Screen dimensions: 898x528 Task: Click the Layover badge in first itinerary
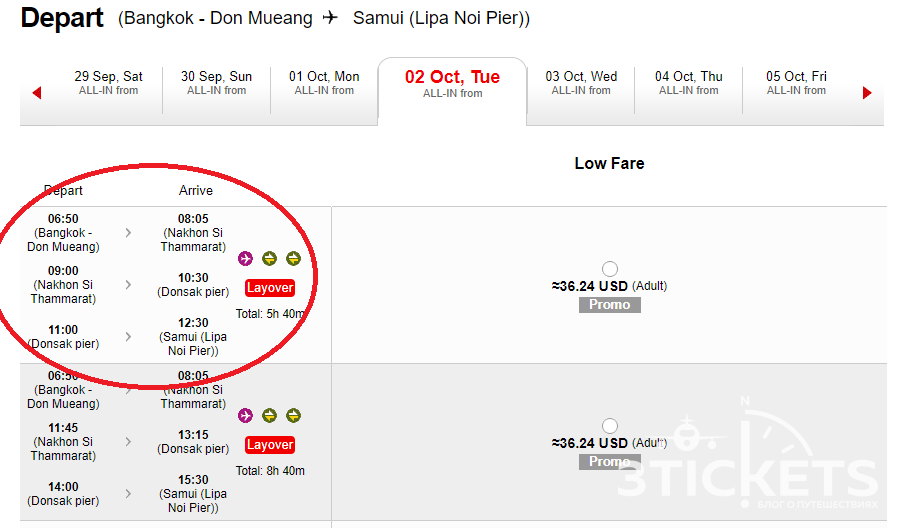pyautogui.click(x=270, y=288)
